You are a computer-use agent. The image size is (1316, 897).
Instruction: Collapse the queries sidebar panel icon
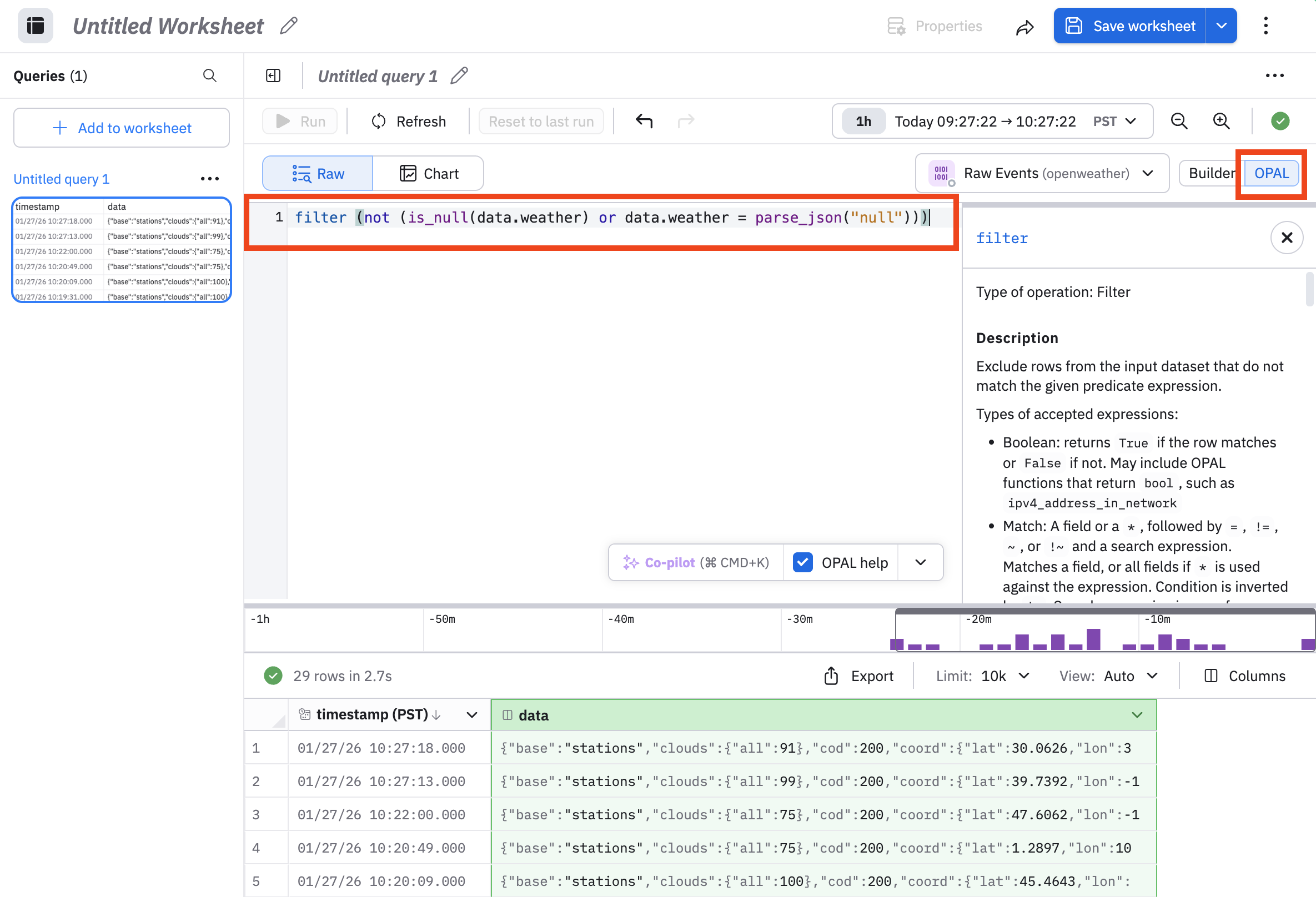point(273,75)
